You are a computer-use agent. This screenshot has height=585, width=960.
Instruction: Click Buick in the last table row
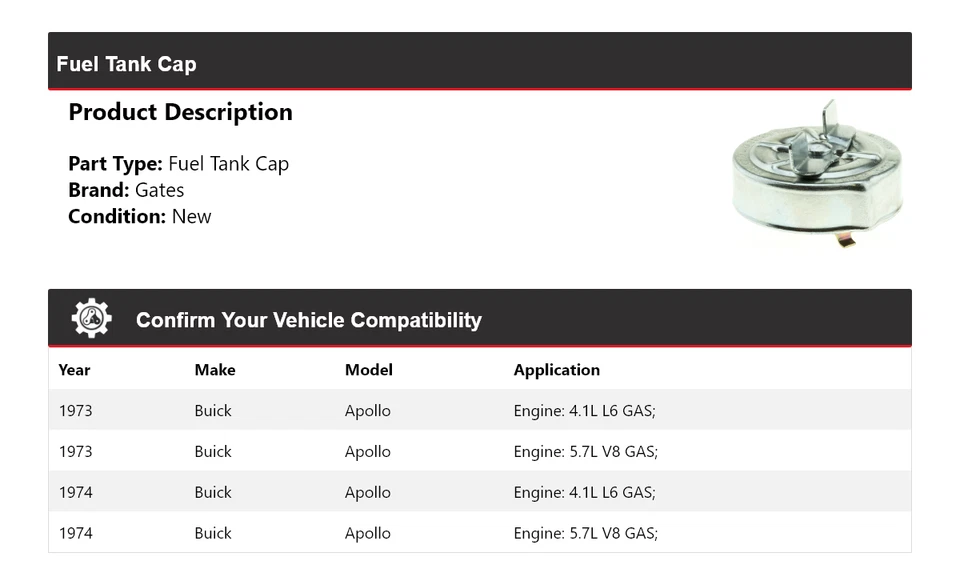tap(213, 534)
